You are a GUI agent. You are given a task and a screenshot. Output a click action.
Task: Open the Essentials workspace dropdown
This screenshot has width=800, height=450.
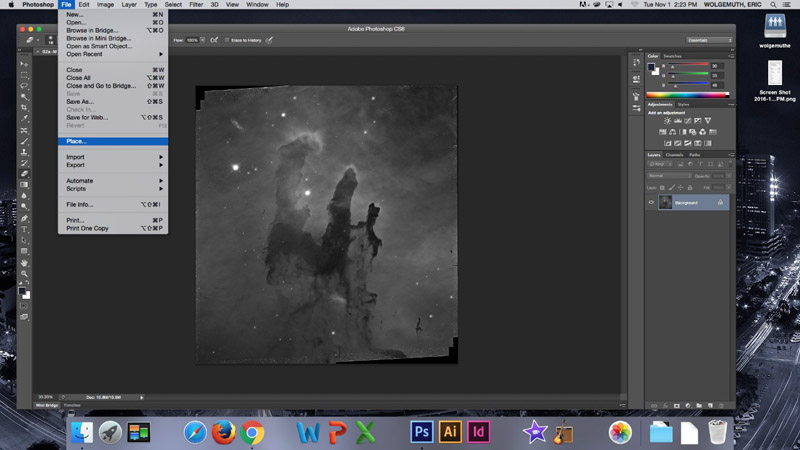(x=708, y=40)
